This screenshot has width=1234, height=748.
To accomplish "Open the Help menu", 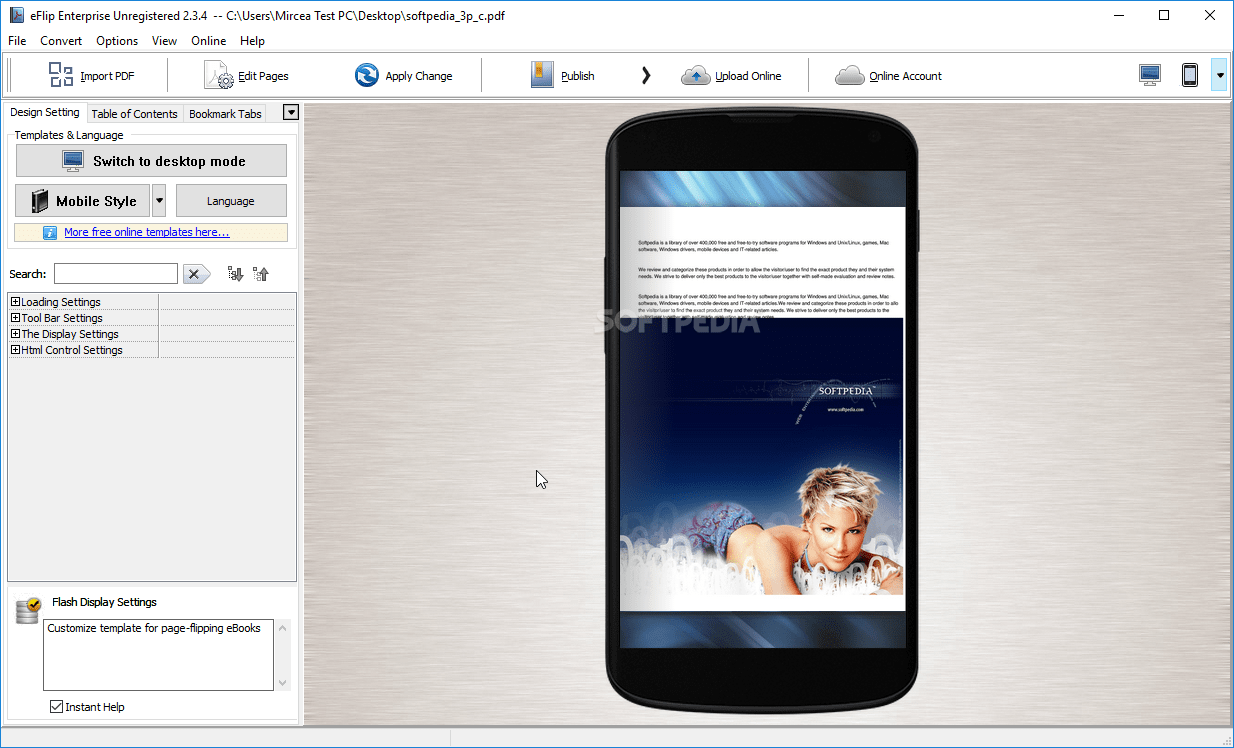I will point(253,41).
